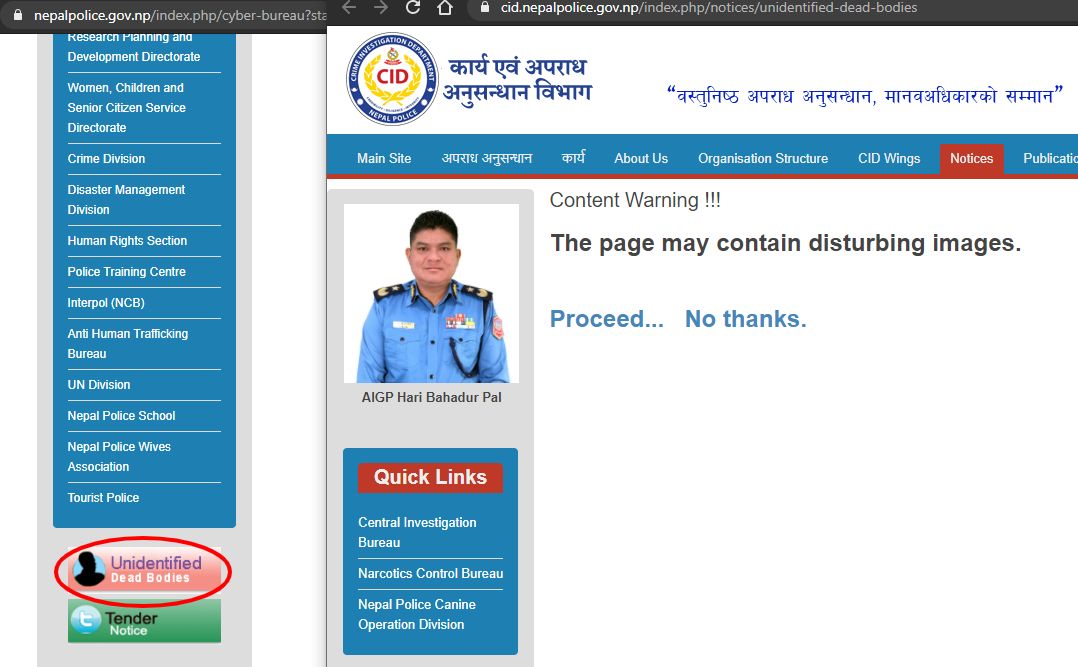Image resolution: width=1078 pixels, height=667 pixels.
Task: Reload the current page
Action: coord(412,9)
